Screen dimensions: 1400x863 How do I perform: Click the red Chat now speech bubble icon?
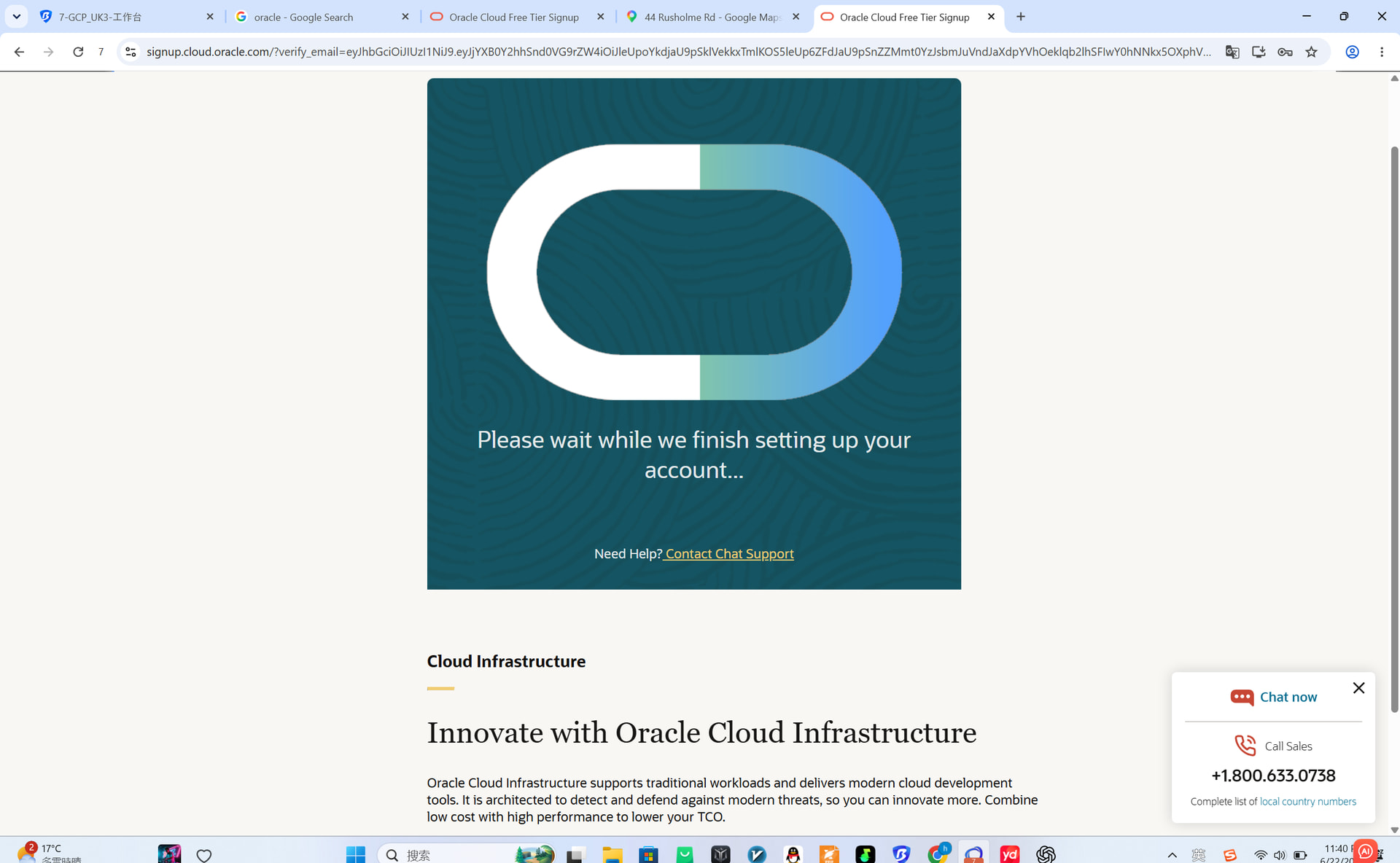(1242, 698)
